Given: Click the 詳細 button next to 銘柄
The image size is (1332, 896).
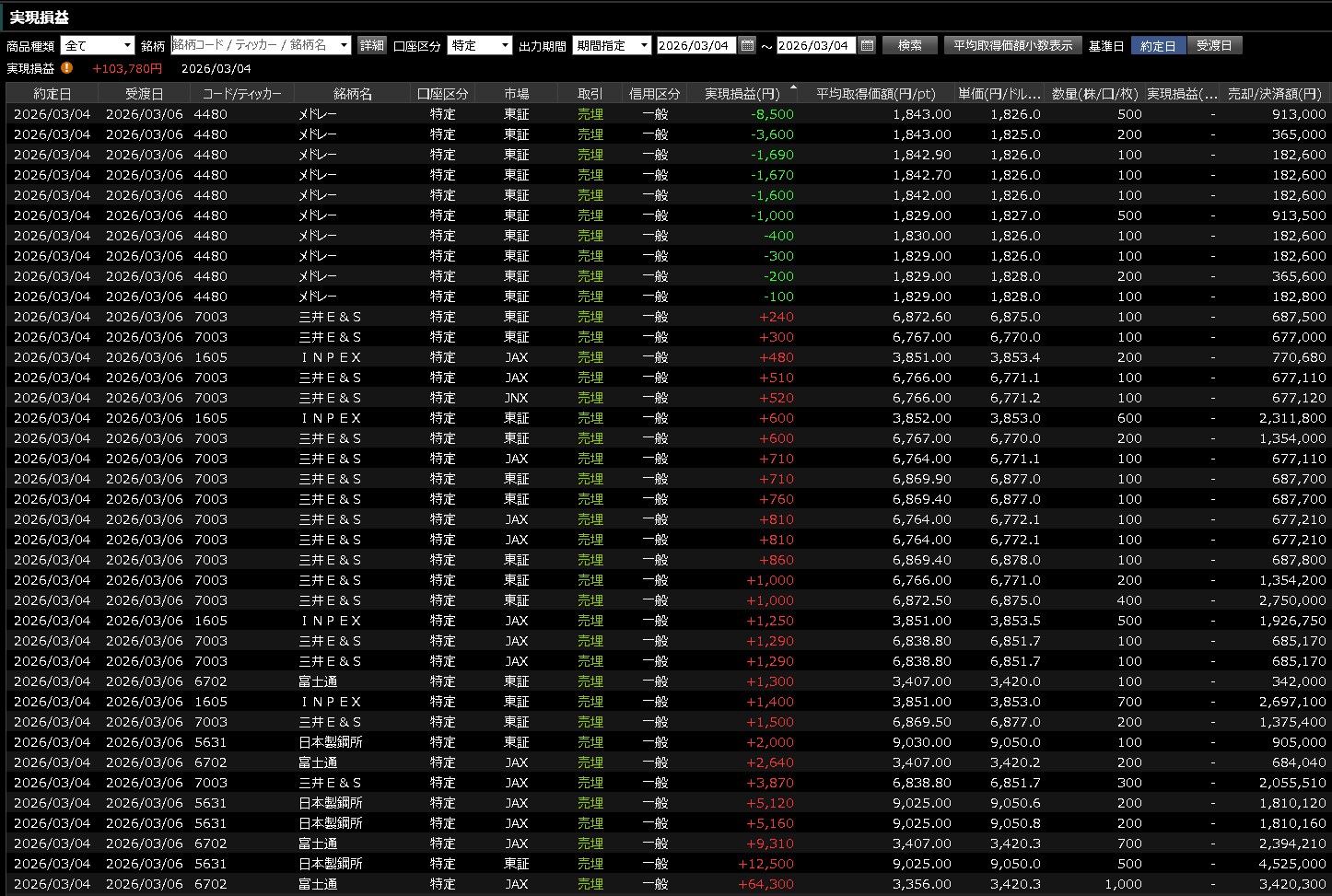Looking at the screenshot, I should pyautogui.click(x=371, y=45).
